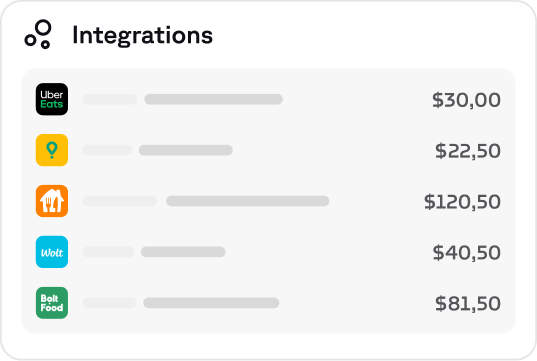The height and width of the screenshot is (361, 537).
Task: Click the short light bar beside Uber Eats
Action: pos(110,99)
